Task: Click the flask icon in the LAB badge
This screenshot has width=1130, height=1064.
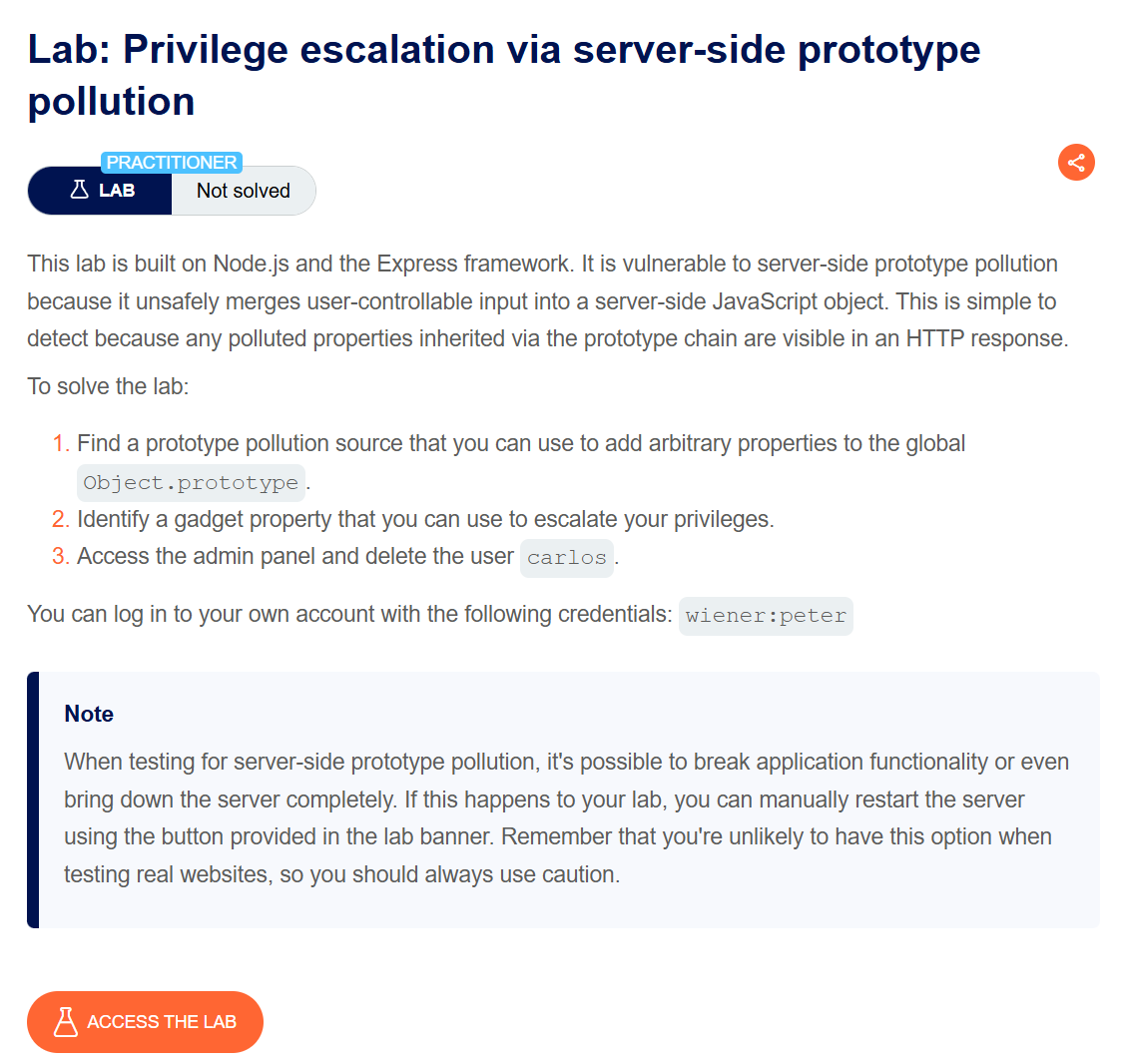Action: (80, 190)
